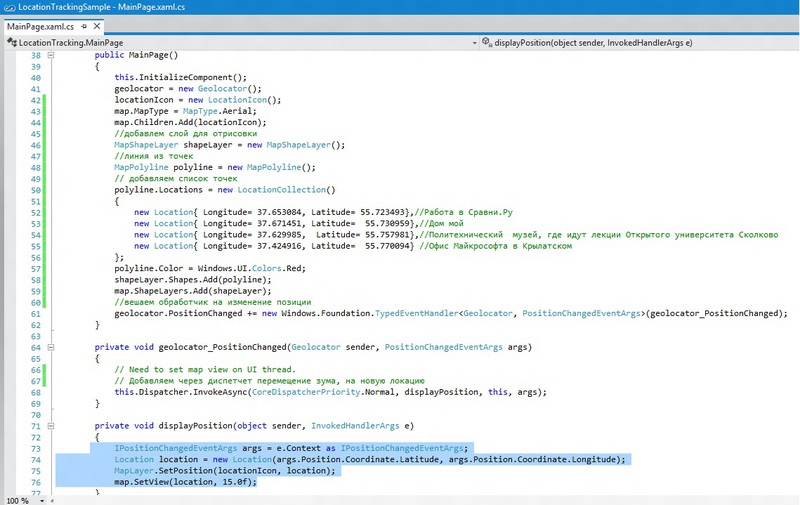Click on this.InitializeComponent(); code line

point(181,78)
